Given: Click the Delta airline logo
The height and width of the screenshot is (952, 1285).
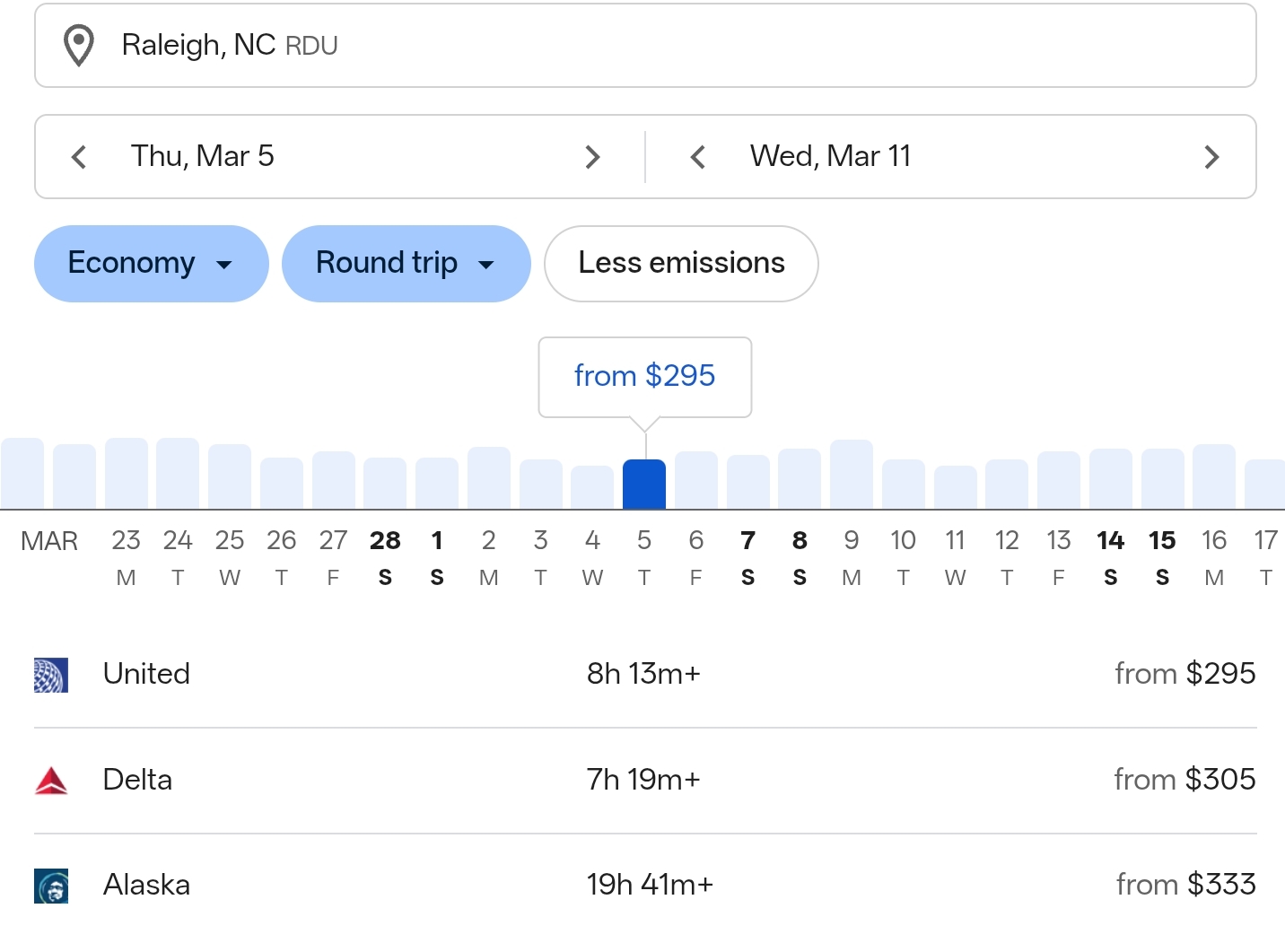Looking at the screenshot, I should click(51, 781).
